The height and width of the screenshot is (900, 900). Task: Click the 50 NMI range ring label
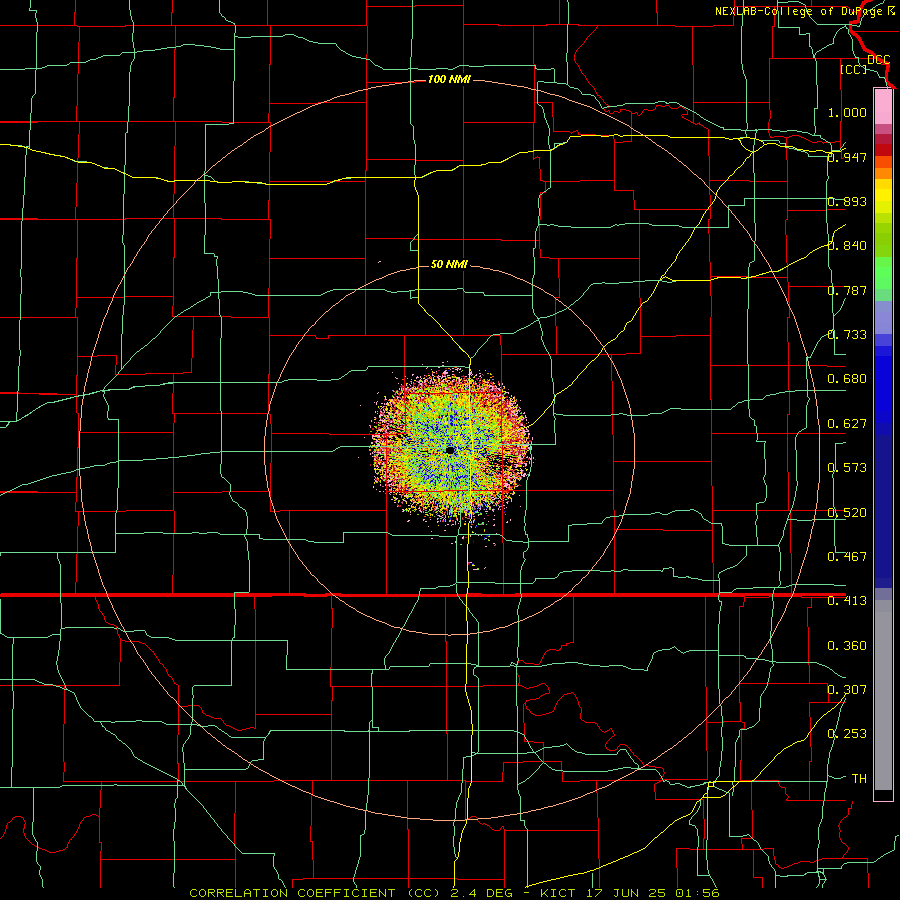point(449,265)
